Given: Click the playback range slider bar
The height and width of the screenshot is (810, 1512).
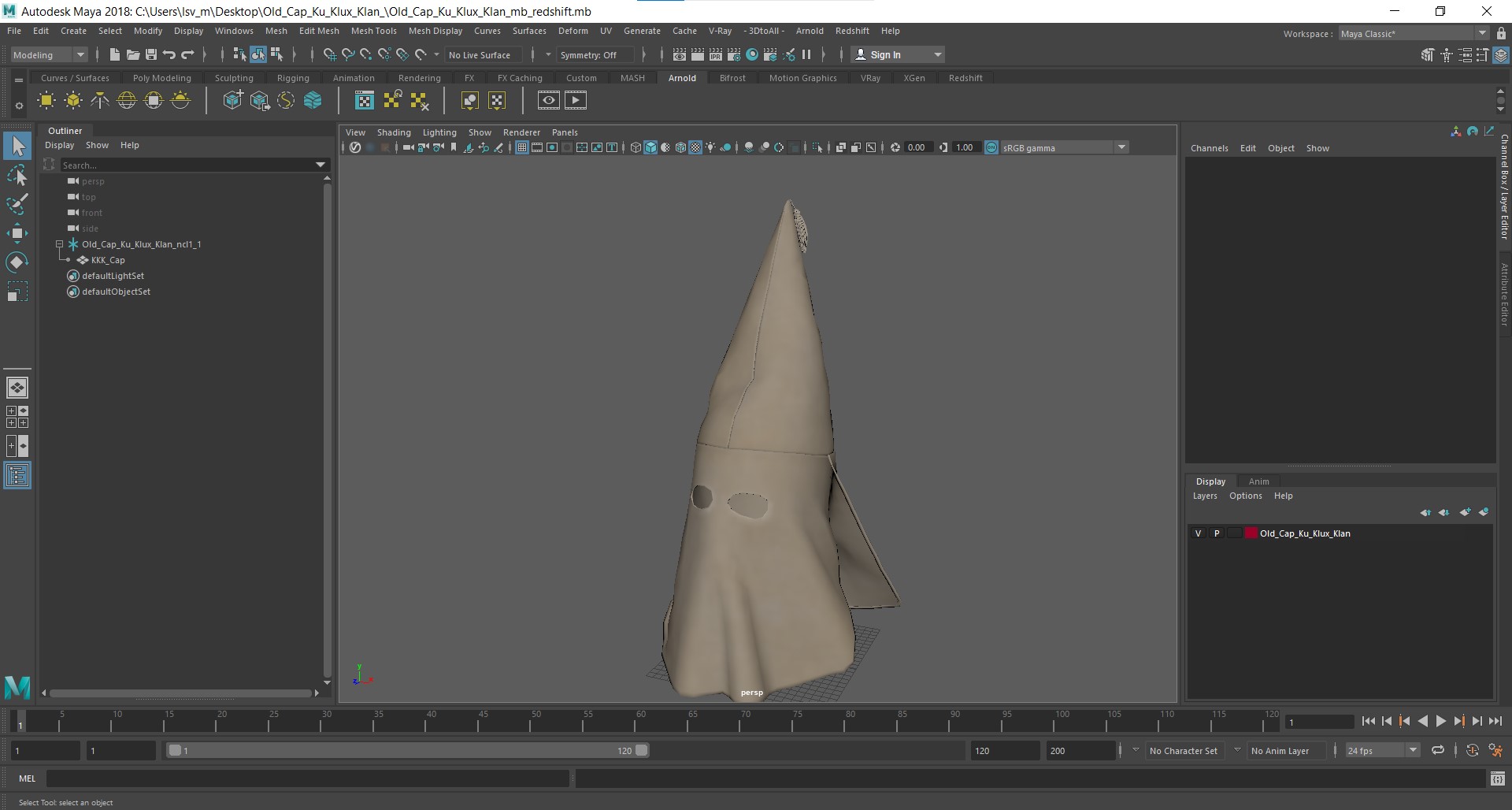Looking at the screenshot, I should click(408, 751).
